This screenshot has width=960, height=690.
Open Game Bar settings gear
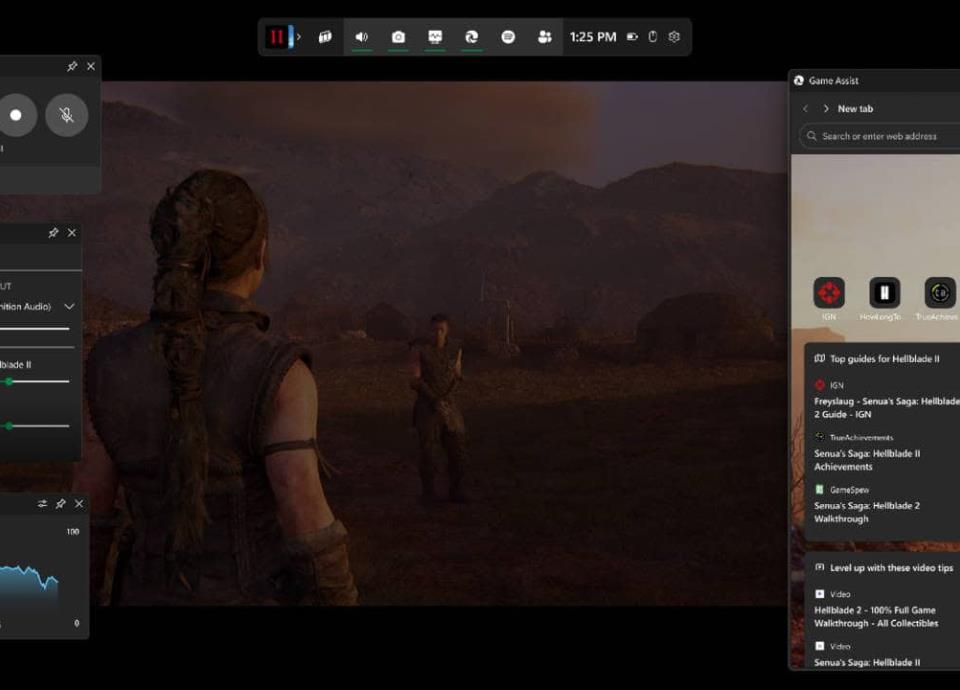674,37
